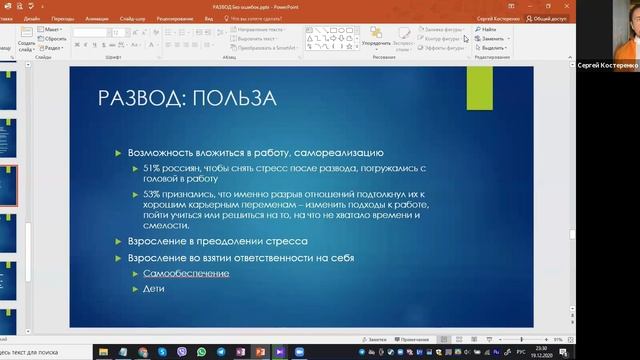
Task: Select the oval shape in the shapes gallery
Action: pyautogui.click(x=342, y=30)
